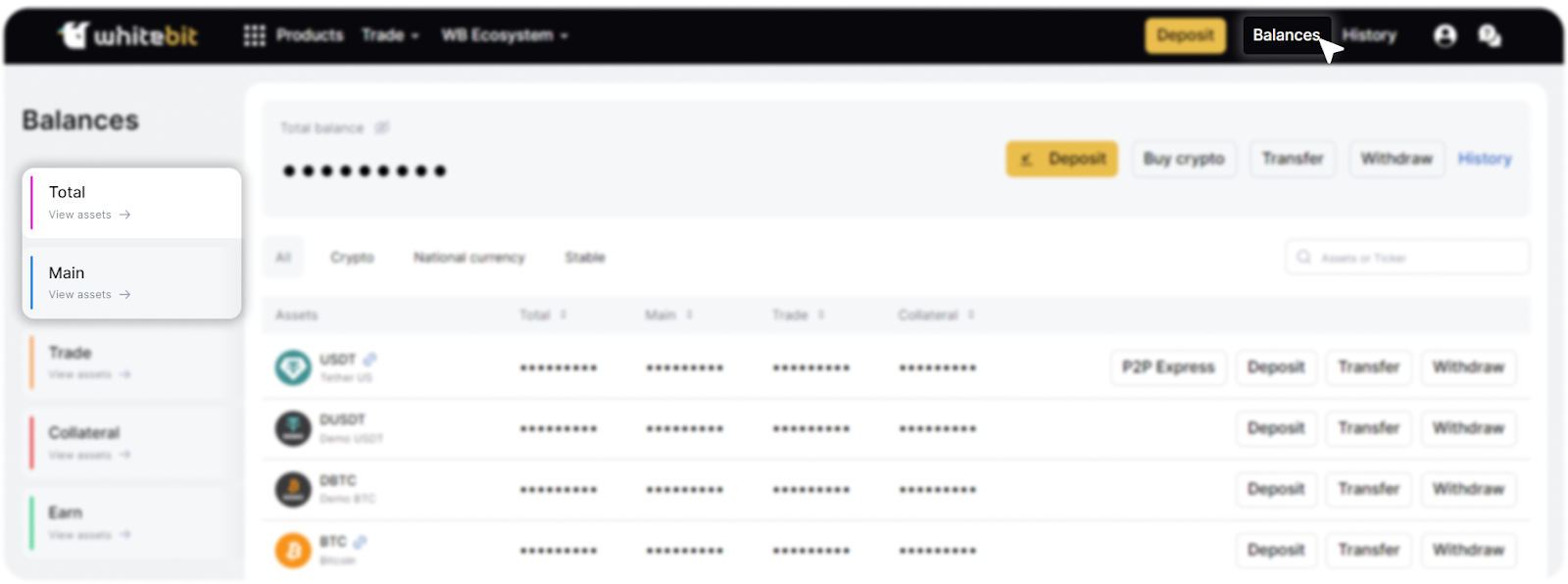Click the link icon beside BTC
Viewport: 1568px width, 584px height.
(x=360, y=542)
